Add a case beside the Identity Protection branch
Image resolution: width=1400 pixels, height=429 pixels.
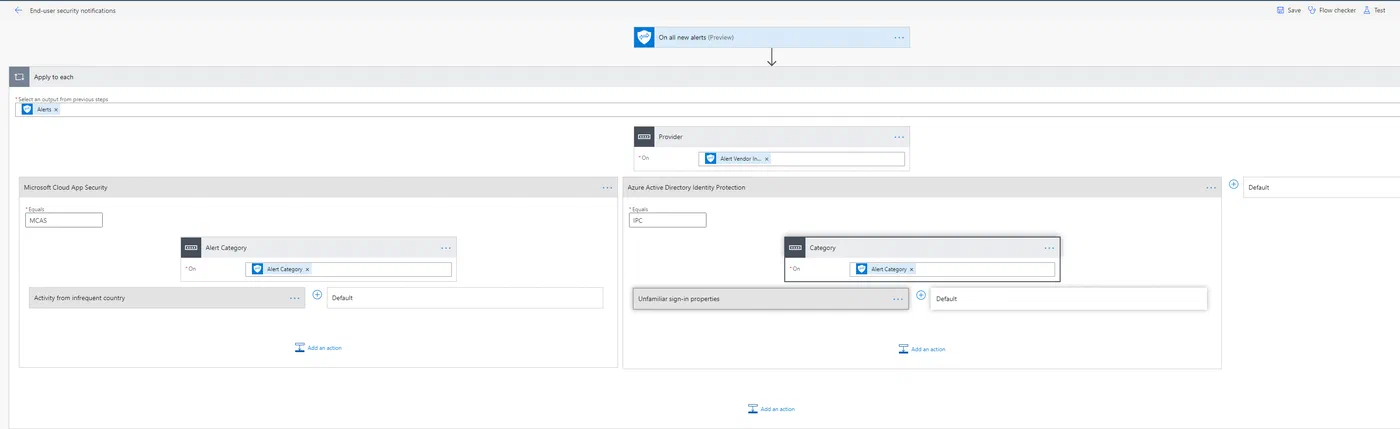[1233, 184]
